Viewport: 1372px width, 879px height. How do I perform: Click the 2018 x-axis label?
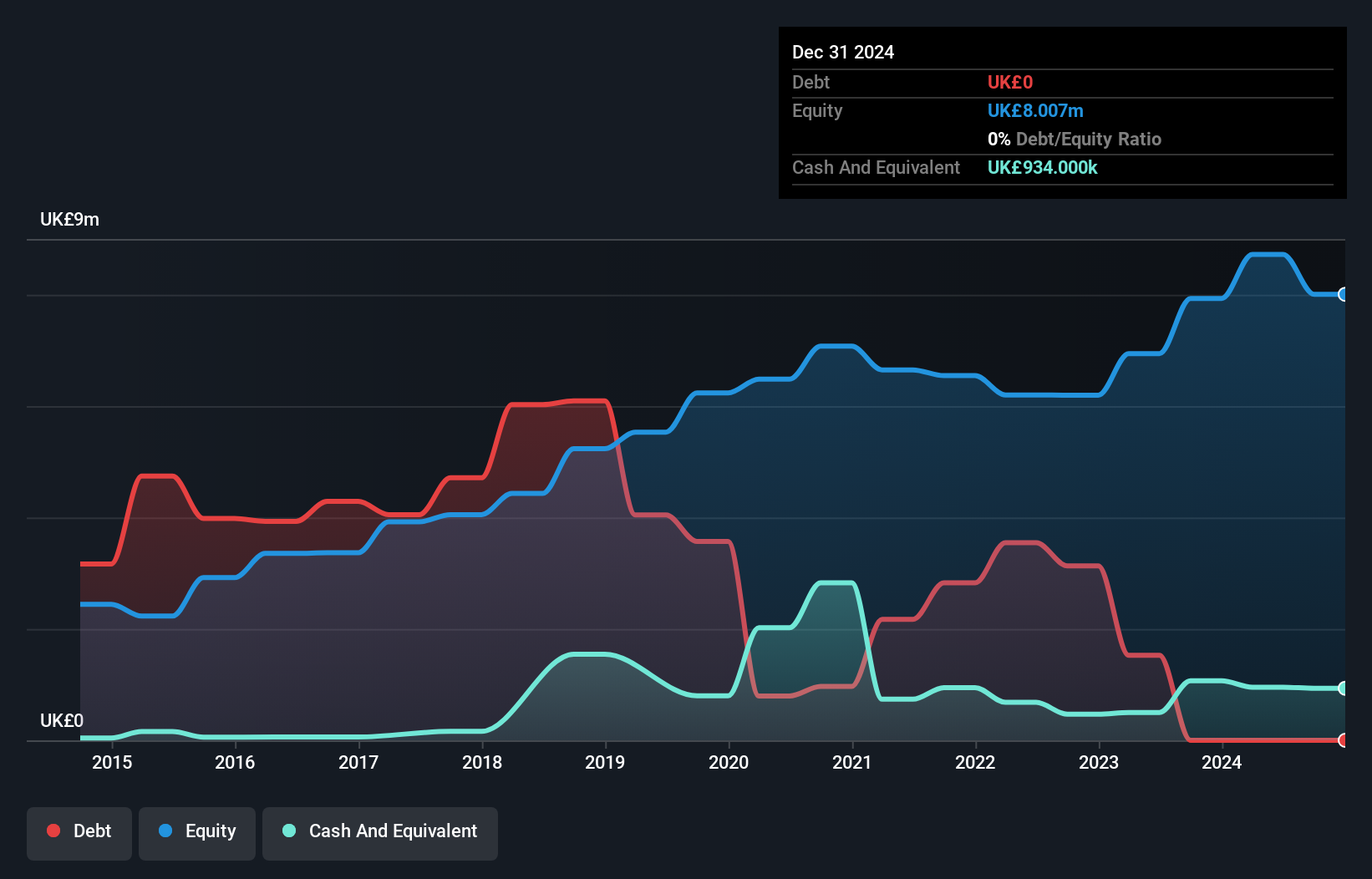pos(482,762)
